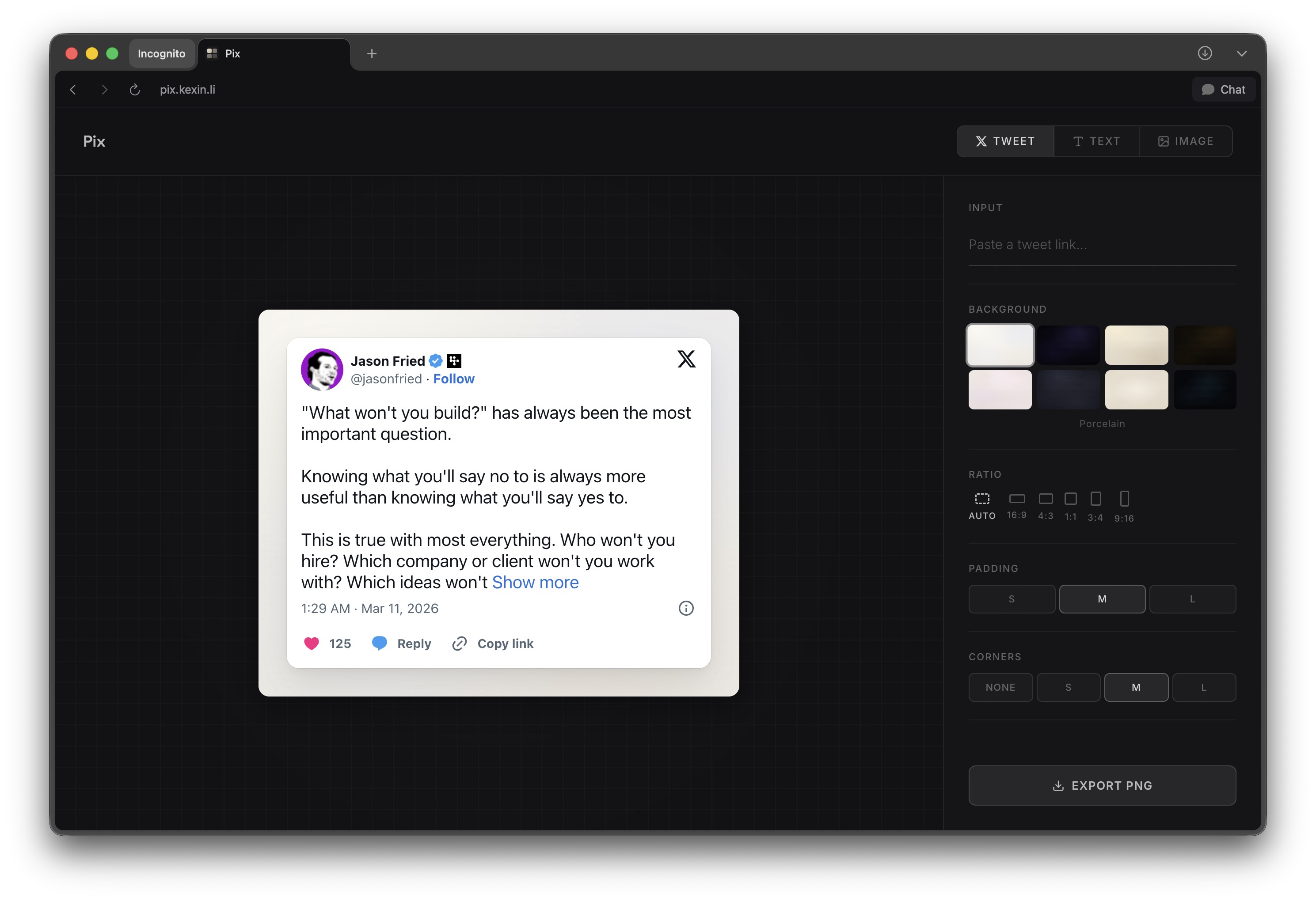
Task: Click the browser downloads icon
Action: click(x=1205, y=53)
